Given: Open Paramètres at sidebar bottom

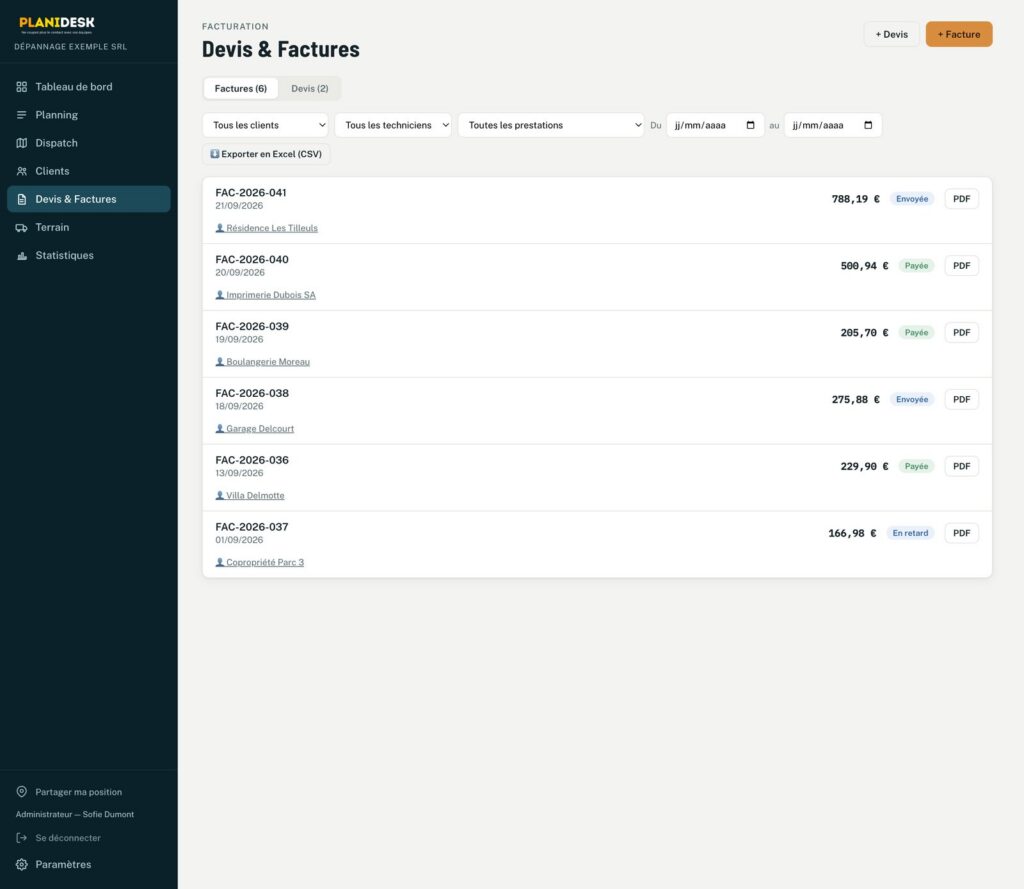Looking at the screenshot, I should [89, 864].
